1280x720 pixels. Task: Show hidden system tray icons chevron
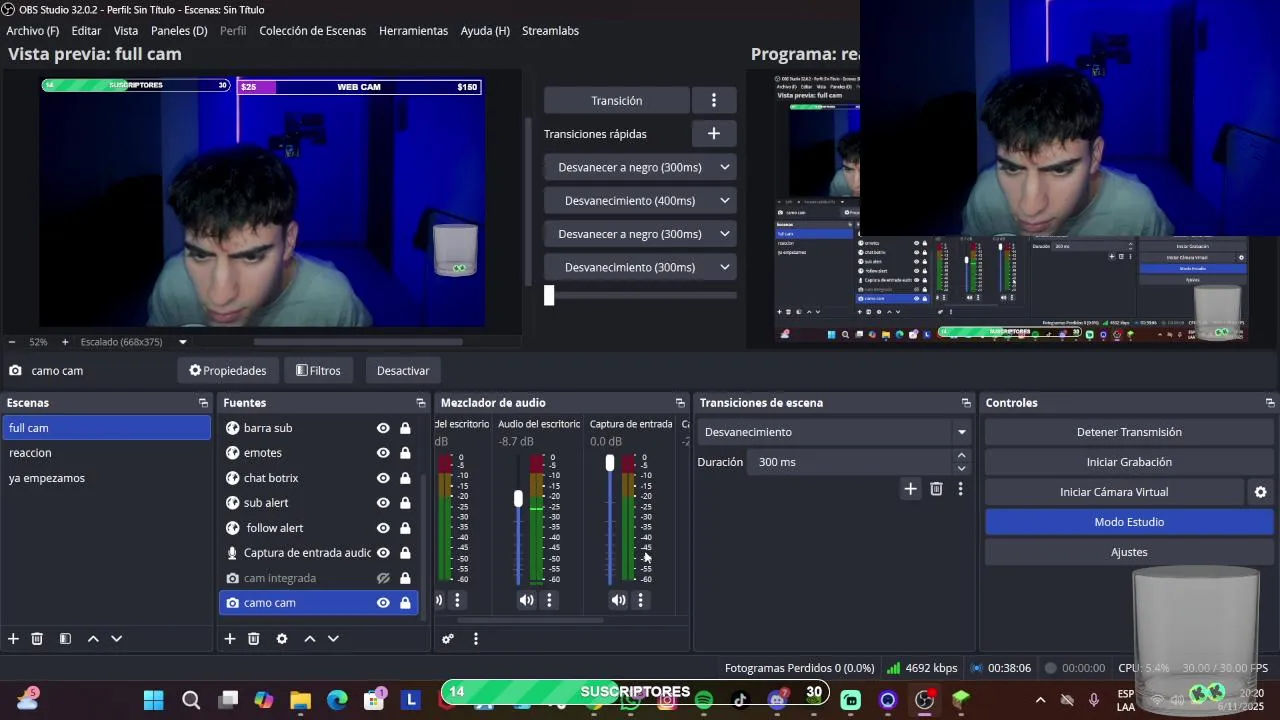(1040, 700)
